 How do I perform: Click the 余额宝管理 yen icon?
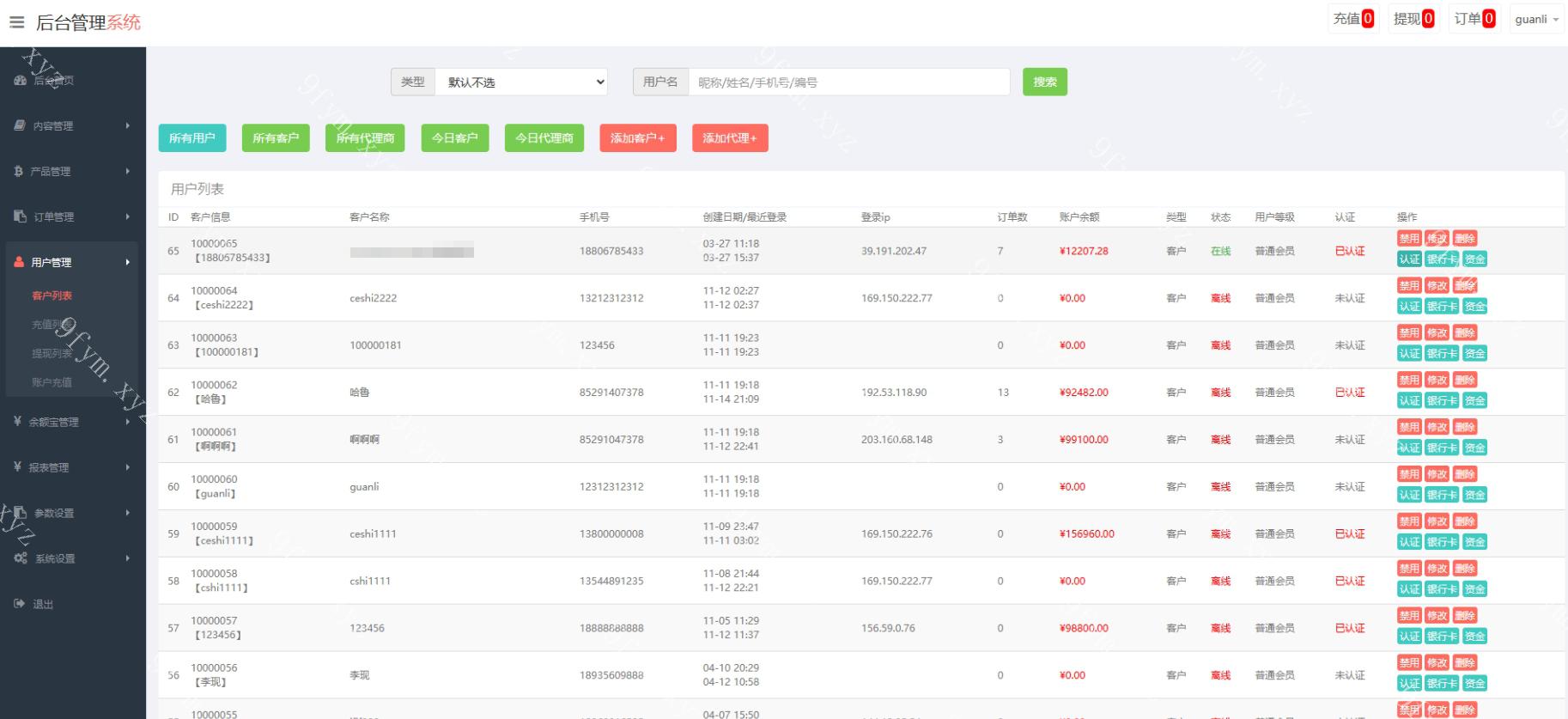pyautogui.click(x=17, y=421)
